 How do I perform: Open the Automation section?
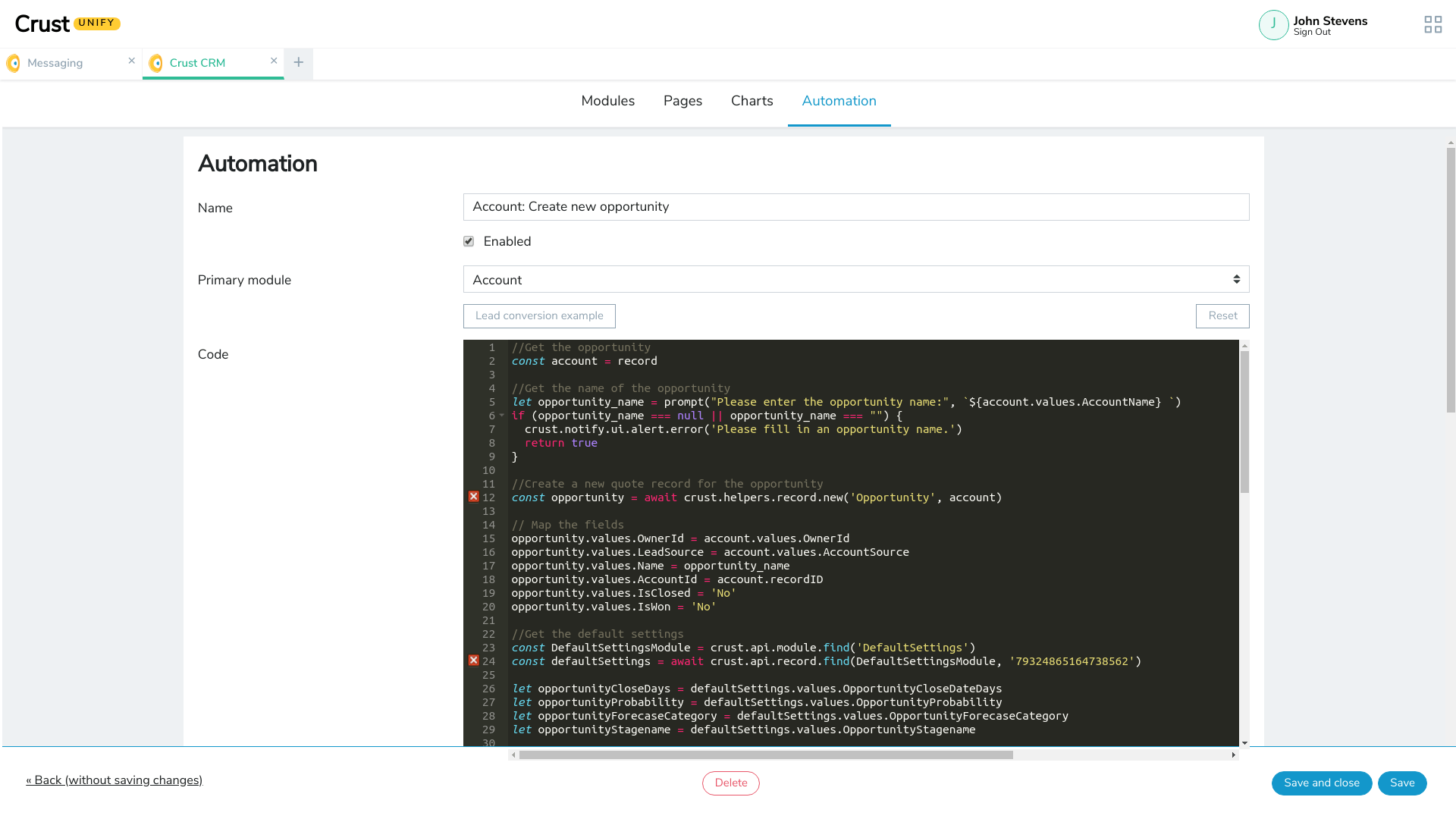pos(839,101)
